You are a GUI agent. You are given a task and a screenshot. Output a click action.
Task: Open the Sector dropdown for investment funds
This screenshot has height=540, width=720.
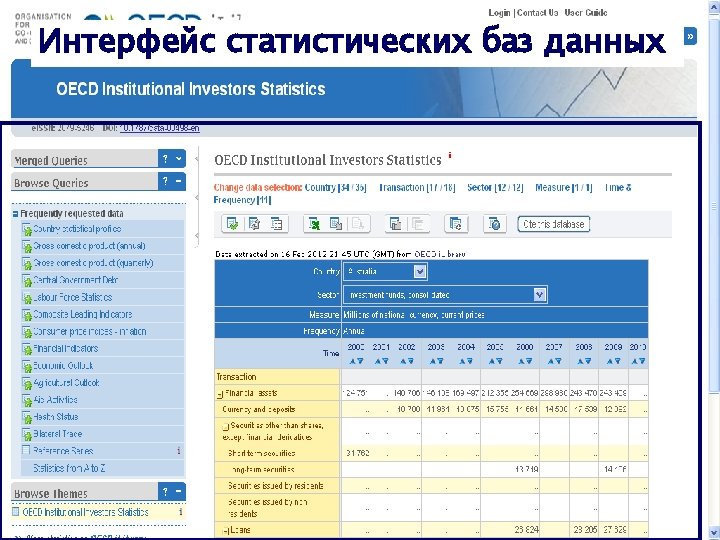(540, 295)
